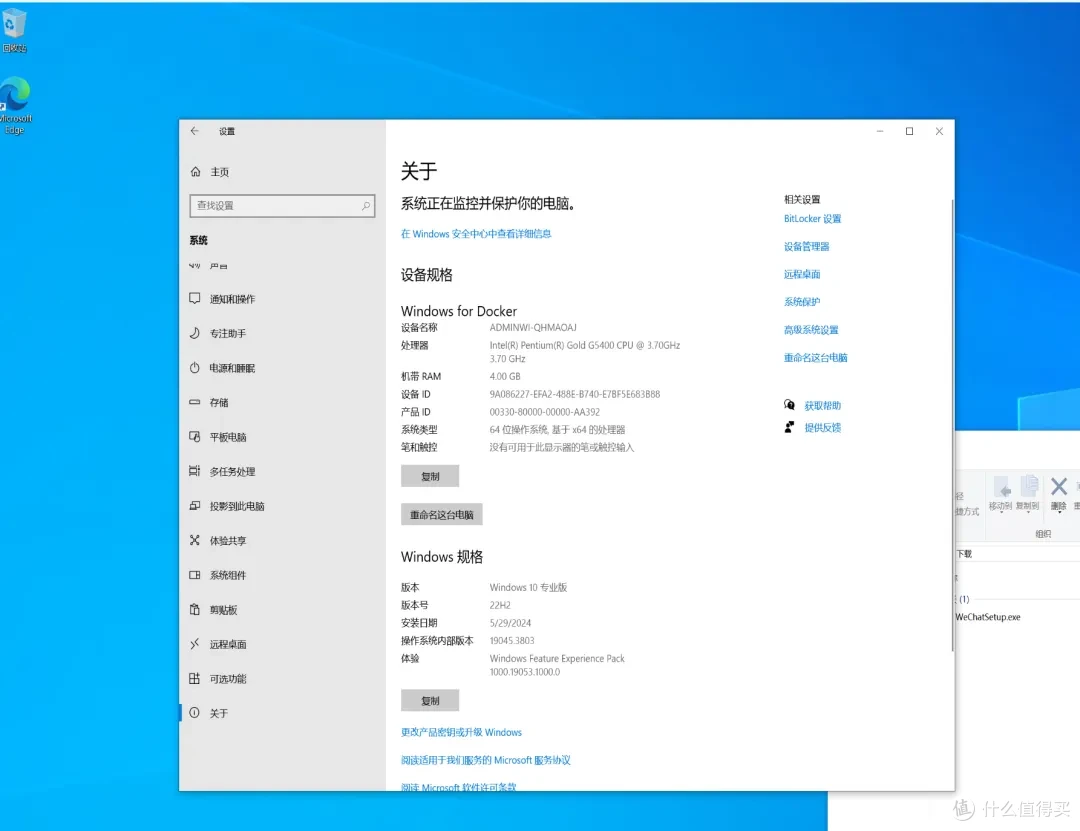Viewport: 1080px width, 831px height.
Task: Click product ID 00330-80000-00000-AA392
Action: (x=544, y=412)
